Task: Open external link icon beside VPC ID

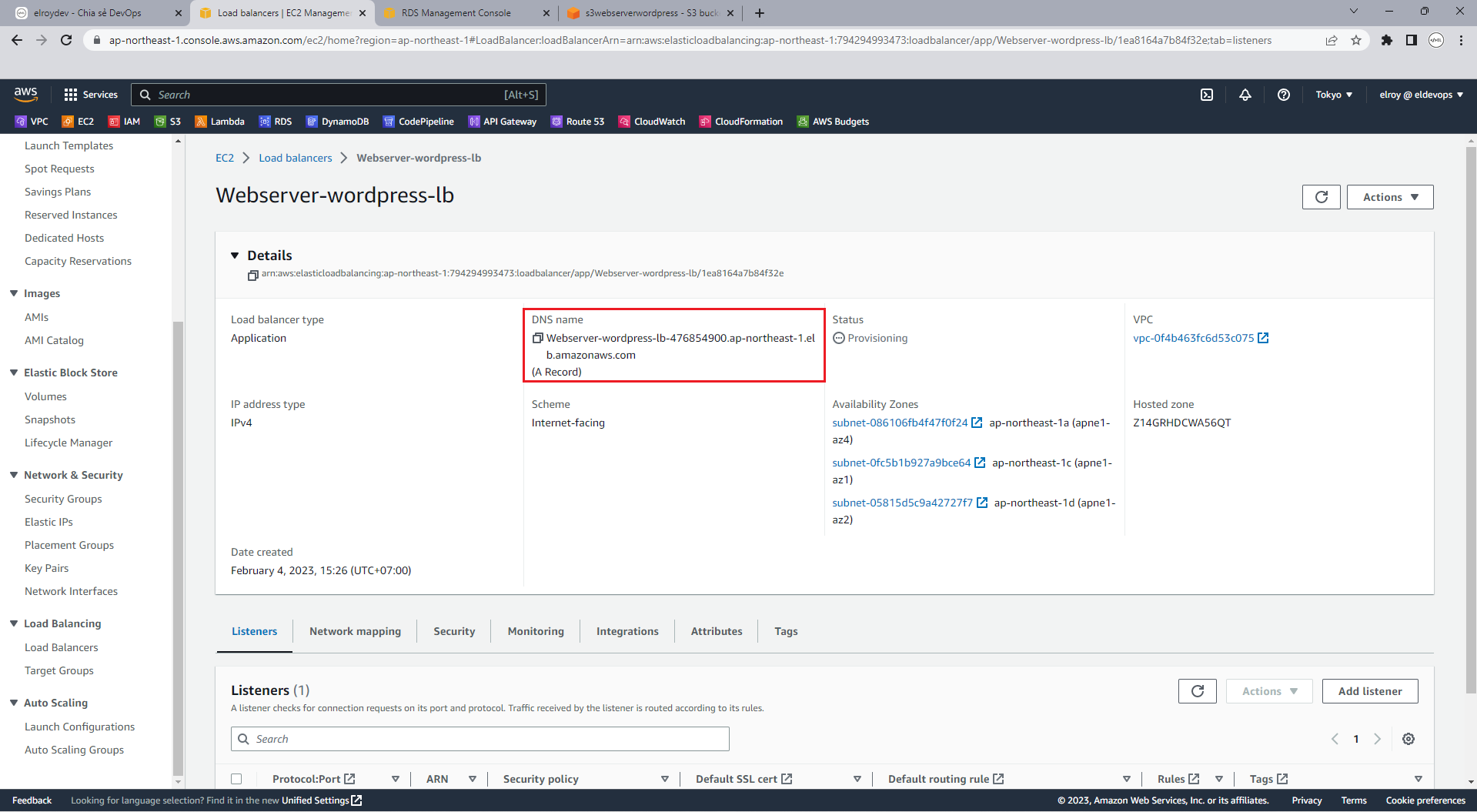Action: click(1263, 338)
